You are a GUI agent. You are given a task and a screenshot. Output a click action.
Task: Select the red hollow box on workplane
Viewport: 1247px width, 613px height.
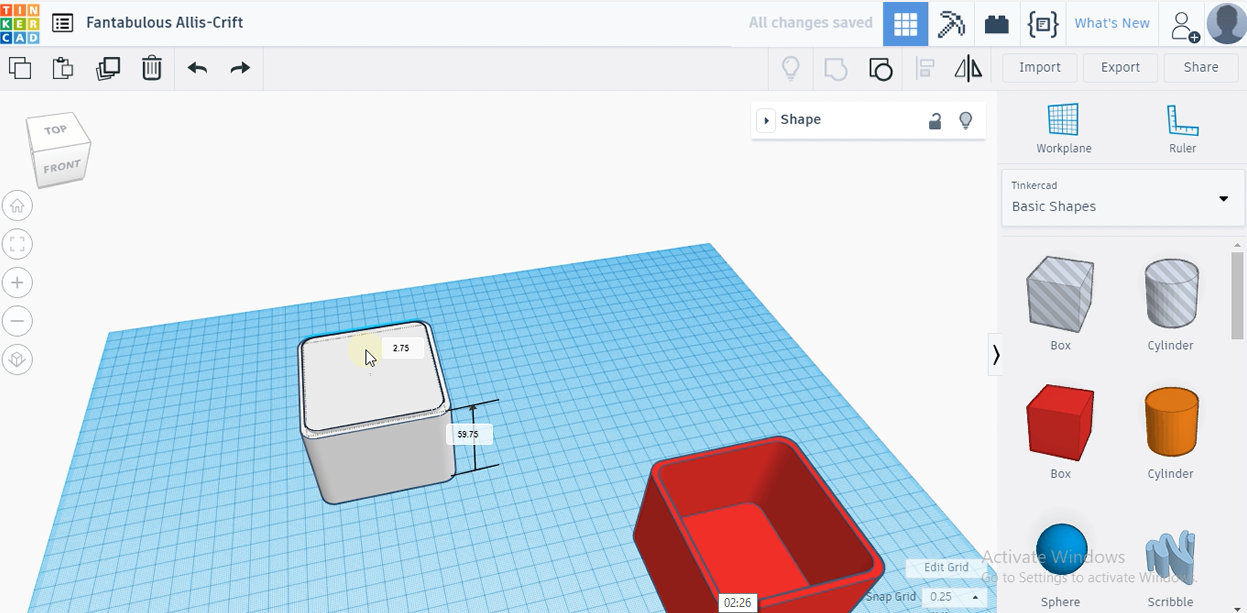point(757,524)
